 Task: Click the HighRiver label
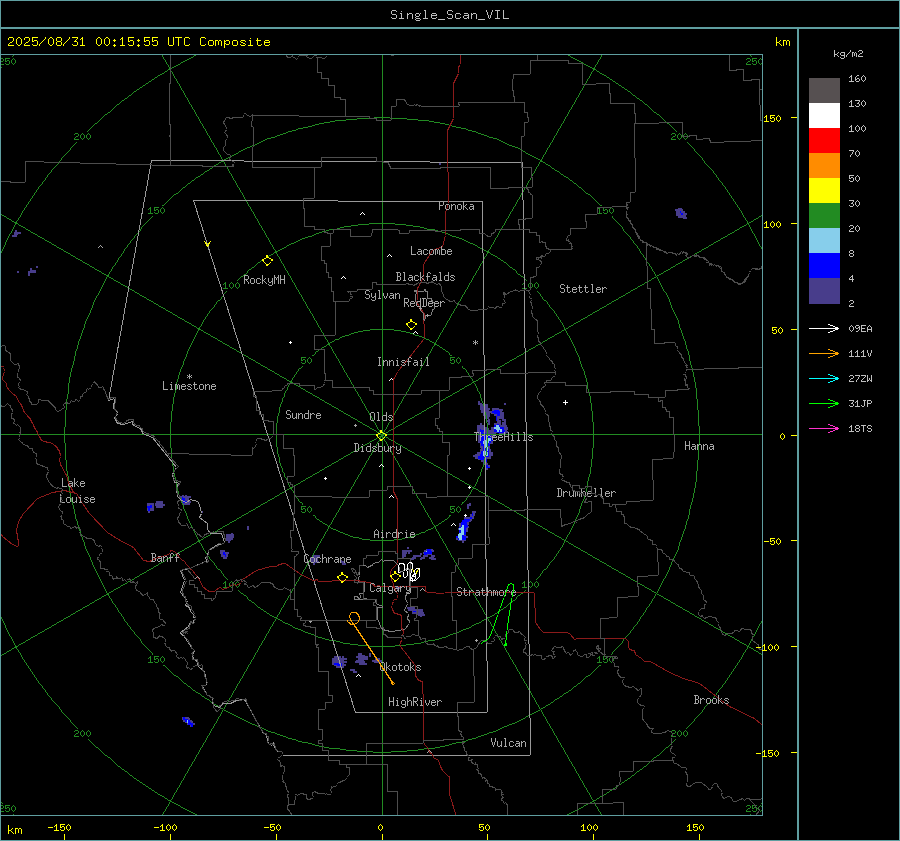point(415,702)
